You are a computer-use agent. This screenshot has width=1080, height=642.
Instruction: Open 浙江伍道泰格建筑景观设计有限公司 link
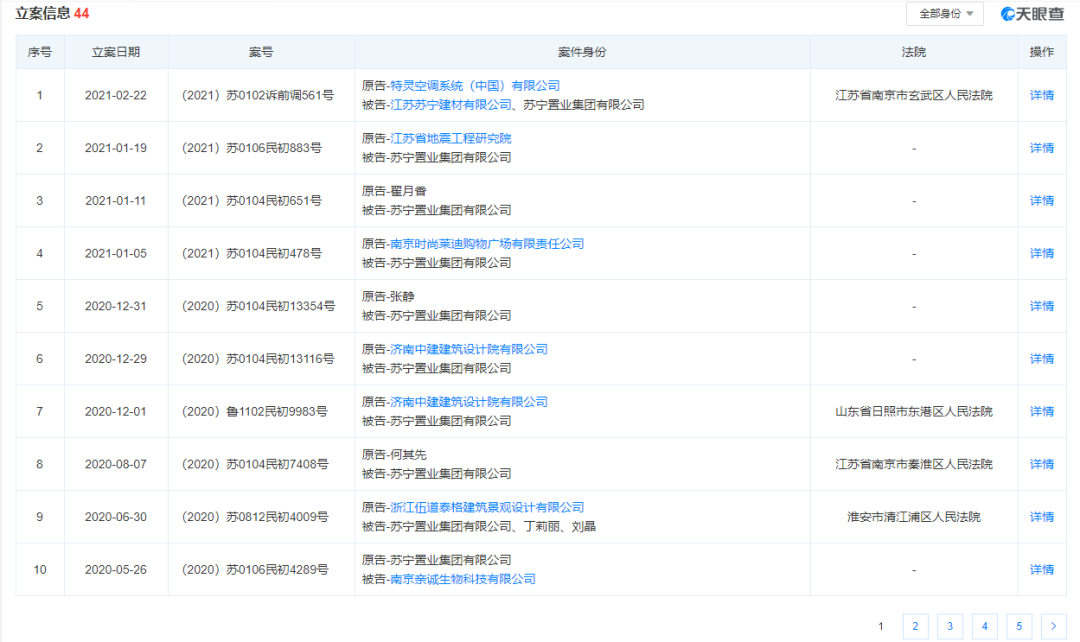(x=487, y=507)
